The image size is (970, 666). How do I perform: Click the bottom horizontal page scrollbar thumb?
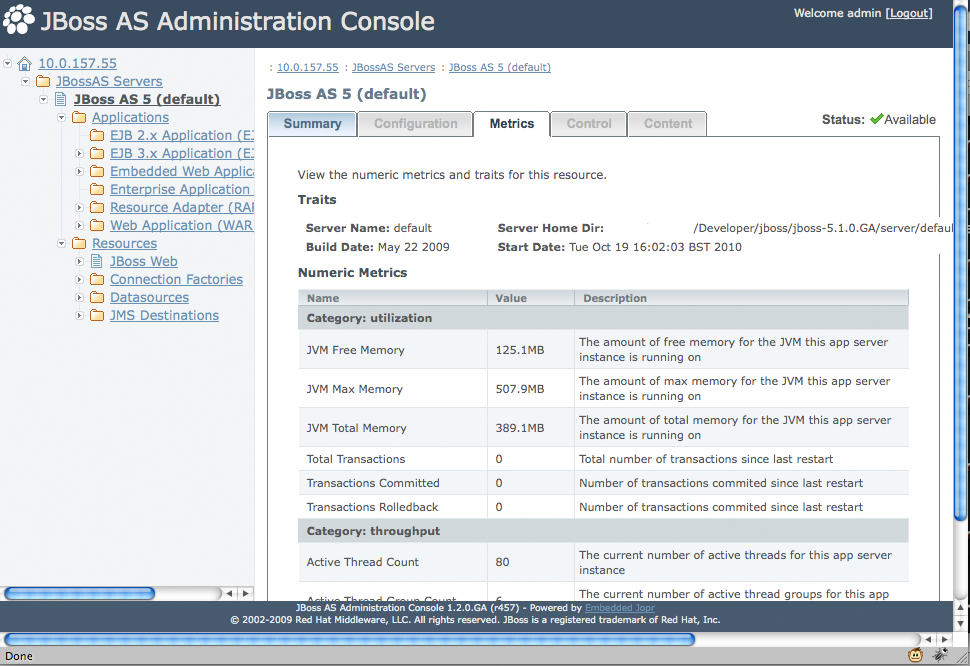point(349,639)
